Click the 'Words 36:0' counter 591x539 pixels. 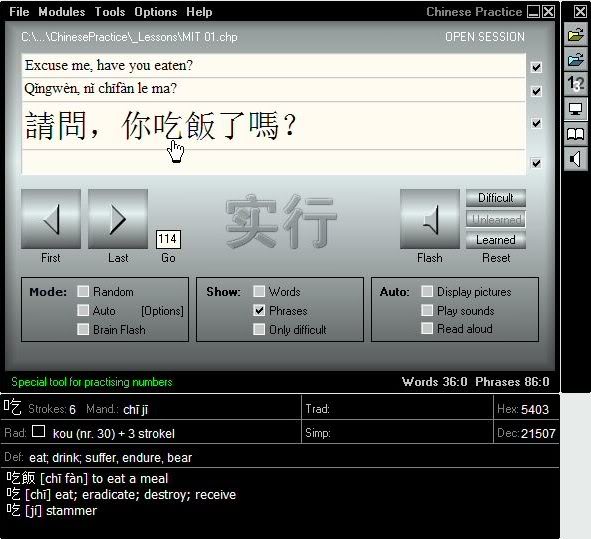(x=434, y=382)
